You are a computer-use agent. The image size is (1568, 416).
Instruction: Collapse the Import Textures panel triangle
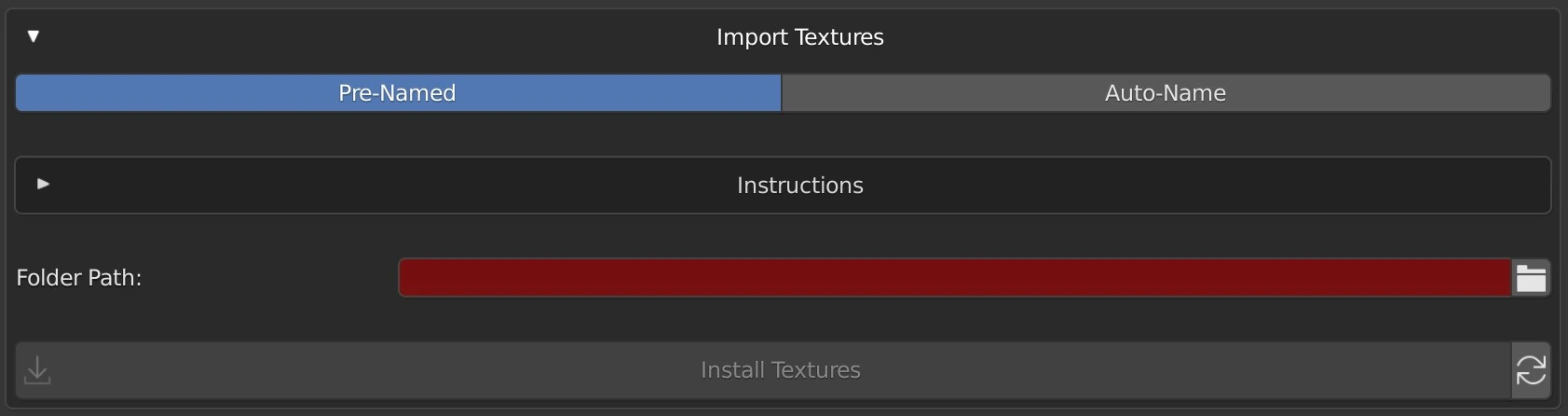pos(34,36)
